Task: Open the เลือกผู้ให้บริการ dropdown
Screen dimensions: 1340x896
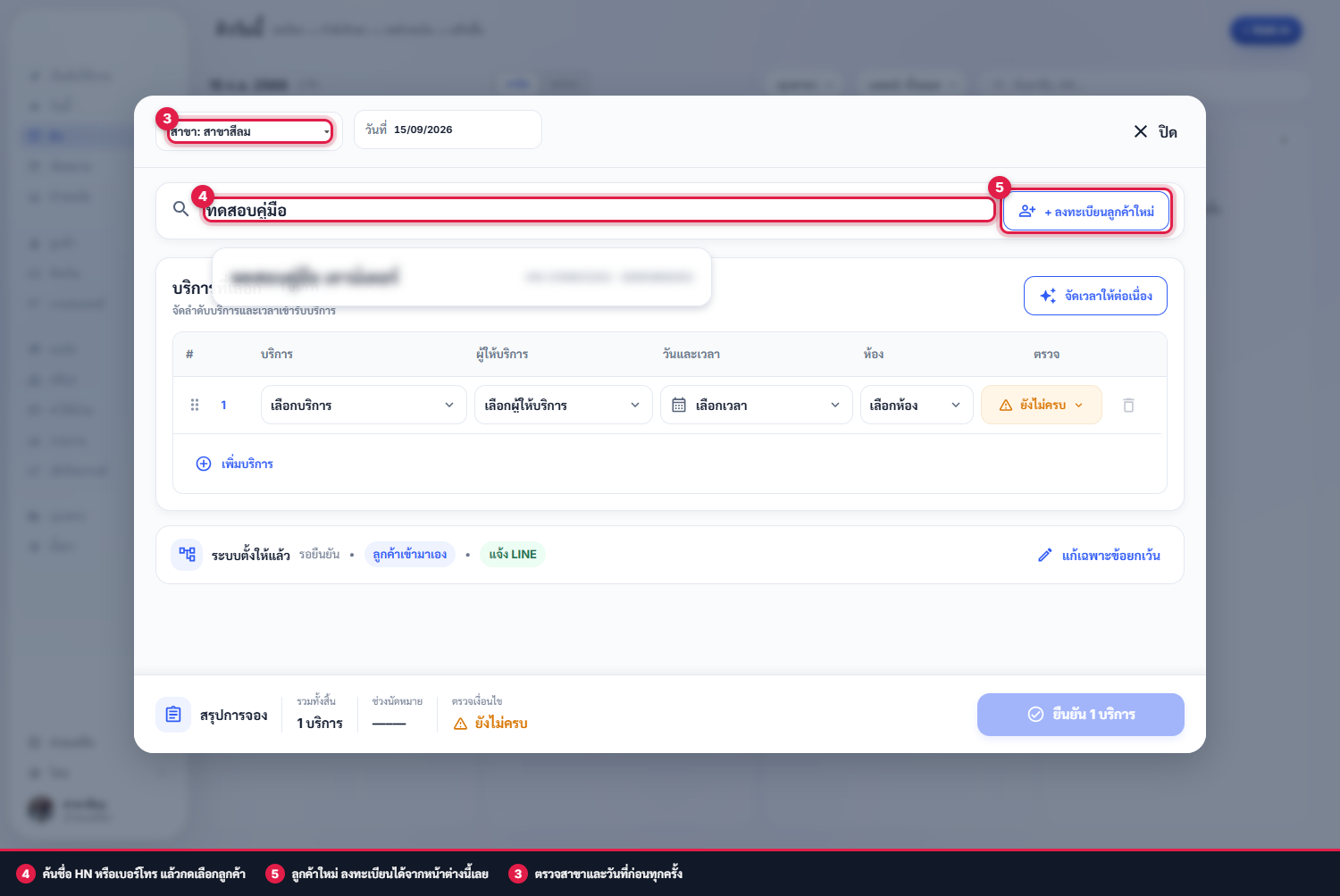Action: point(564,405)
